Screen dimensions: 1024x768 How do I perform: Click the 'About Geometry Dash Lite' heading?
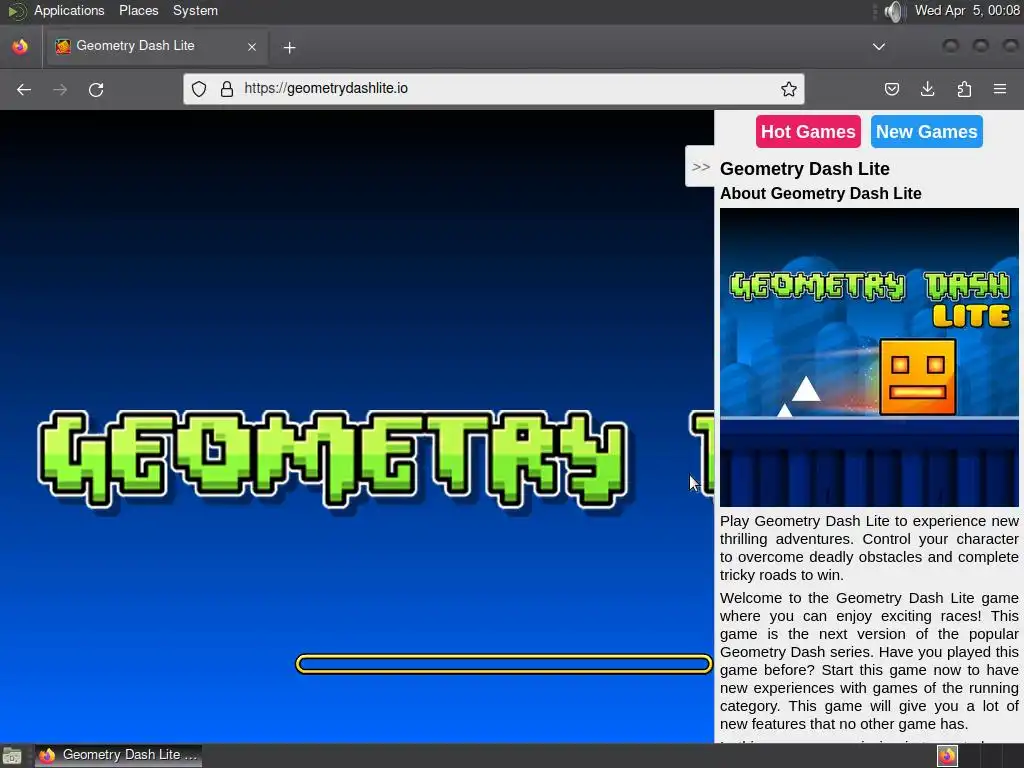click(820, 193)
